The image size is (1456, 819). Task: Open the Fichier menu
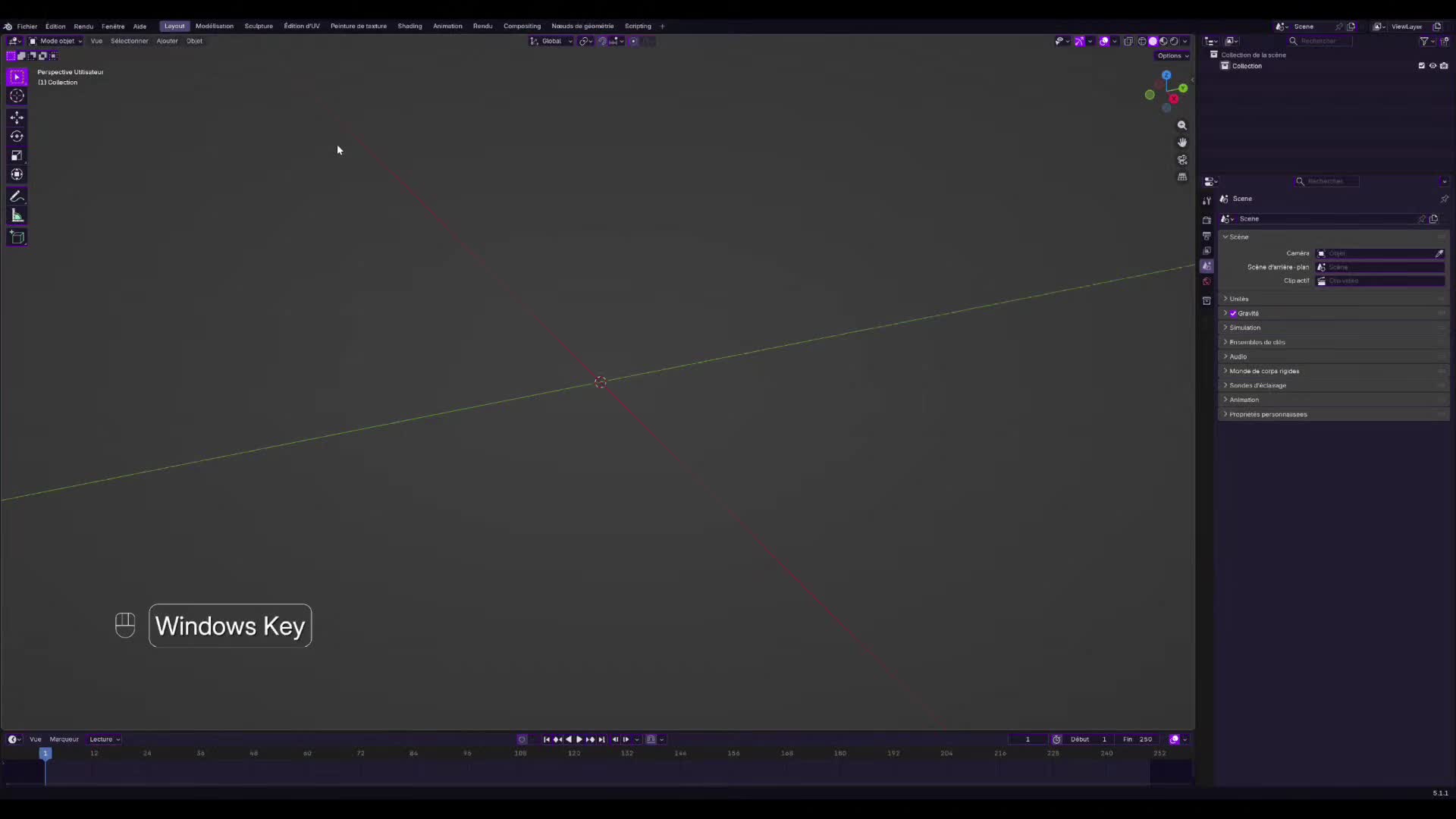(x=27, y=26)
